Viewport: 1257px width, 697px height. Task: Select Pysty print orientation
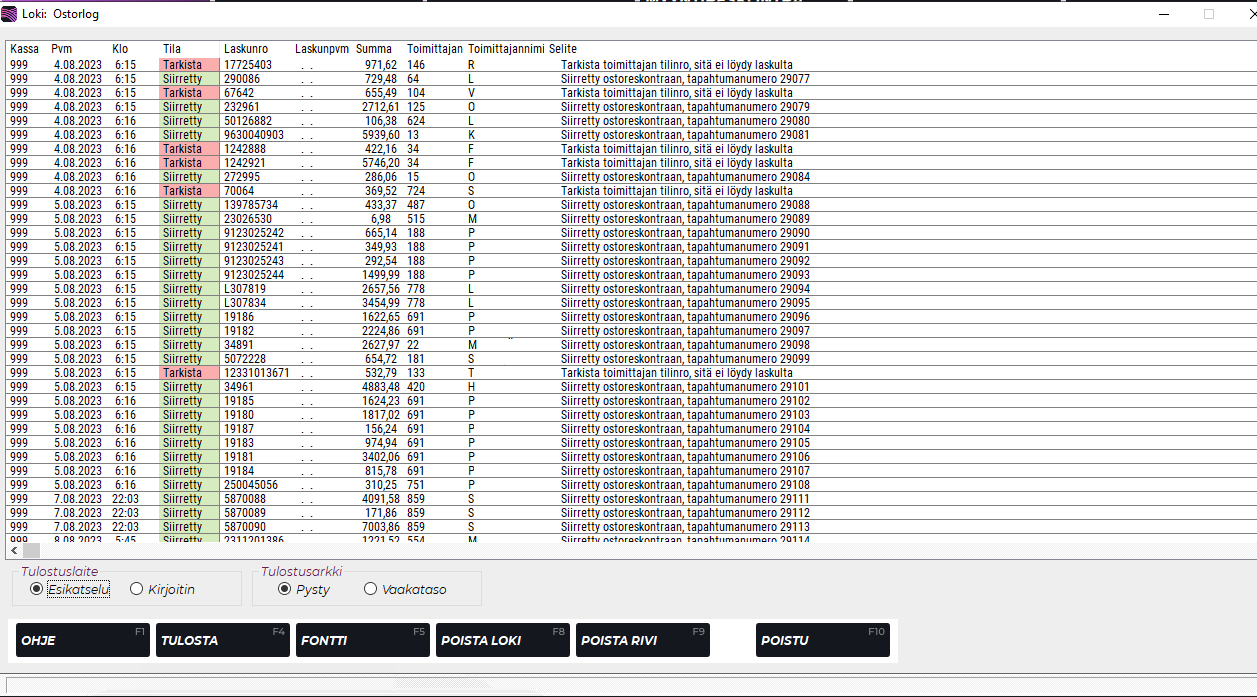285,590
